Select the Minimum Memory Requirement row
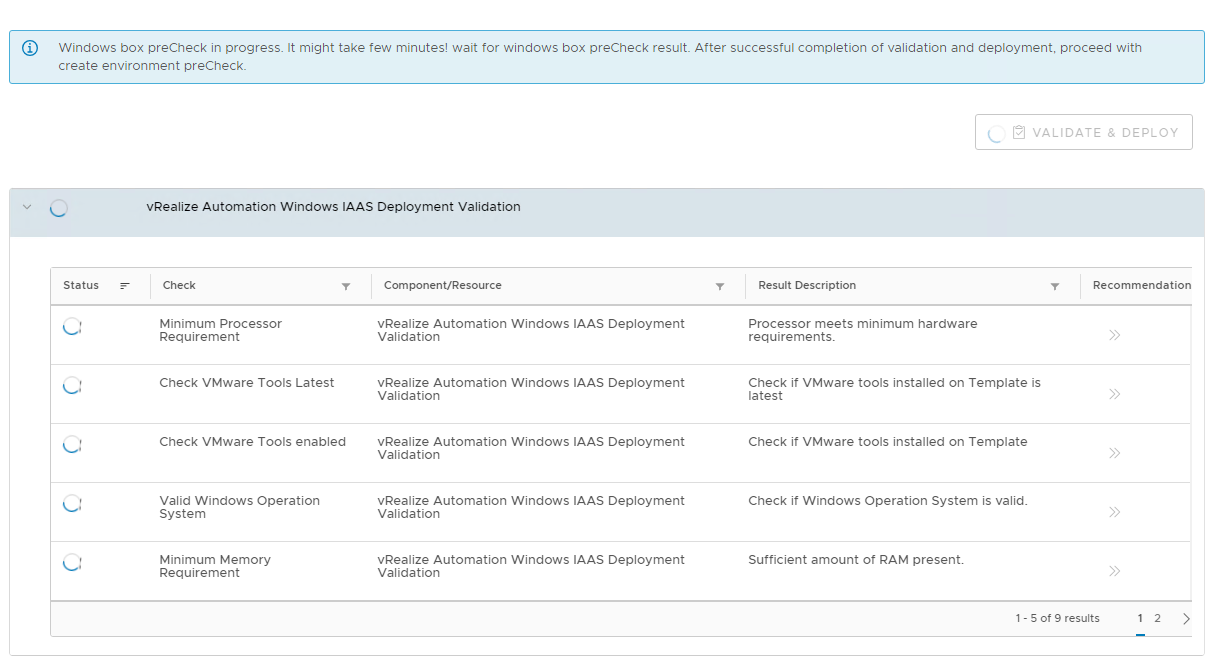Image resolution: width=1222 pixels, height=667 pixels. (215, 566)
